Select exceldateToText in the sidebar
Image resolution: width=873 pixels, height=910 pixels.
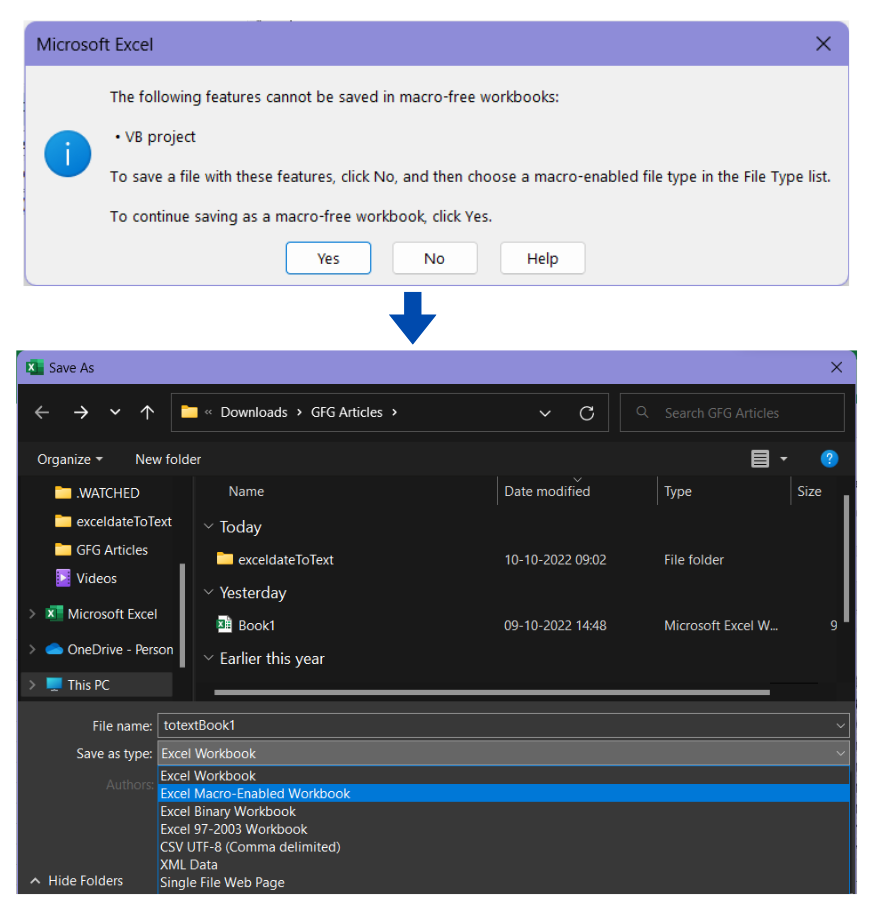click(114, 522)
